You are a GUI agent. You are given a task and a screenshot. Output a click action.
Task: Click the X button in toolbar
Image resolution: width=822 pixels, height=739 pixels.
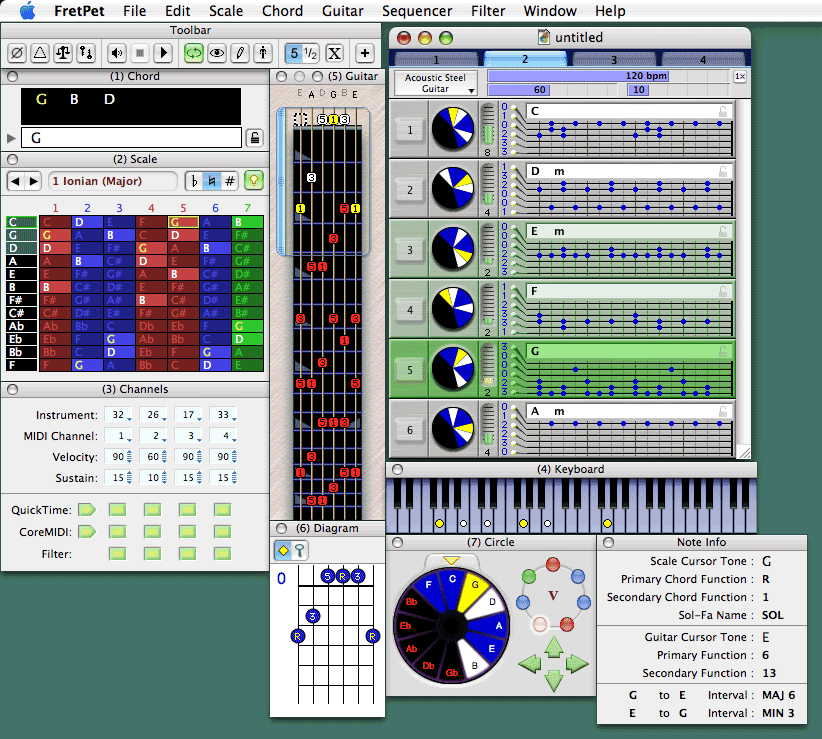point(334,53)
